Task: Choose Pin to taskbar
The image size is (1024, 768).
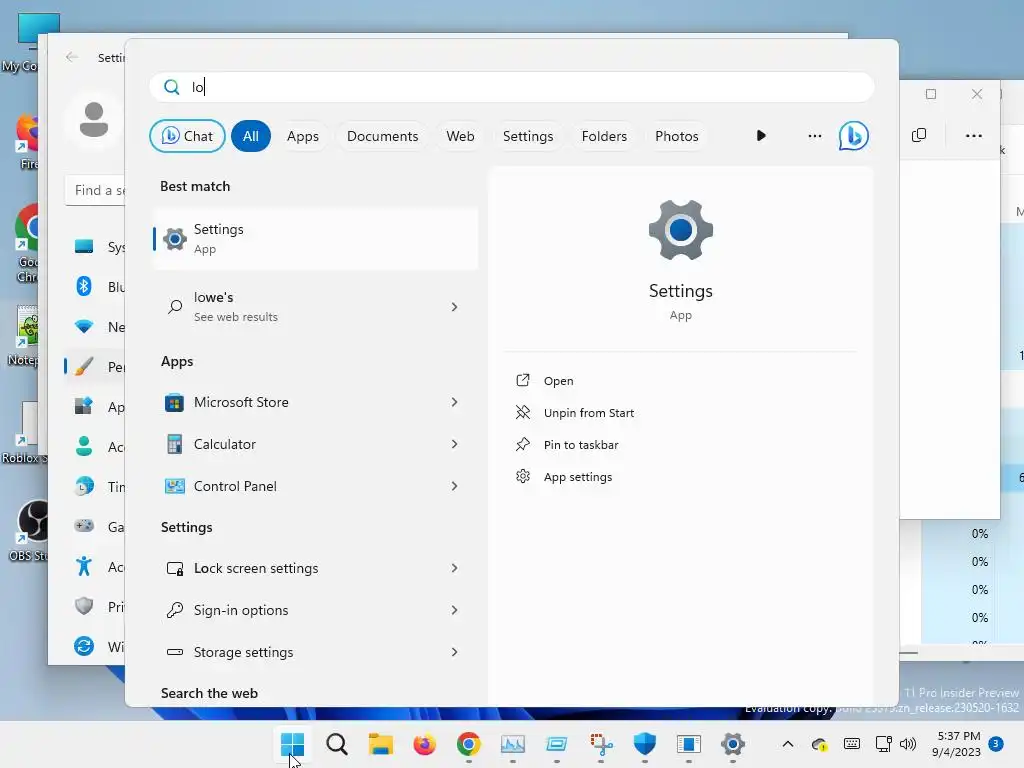Action: point(581,445)
